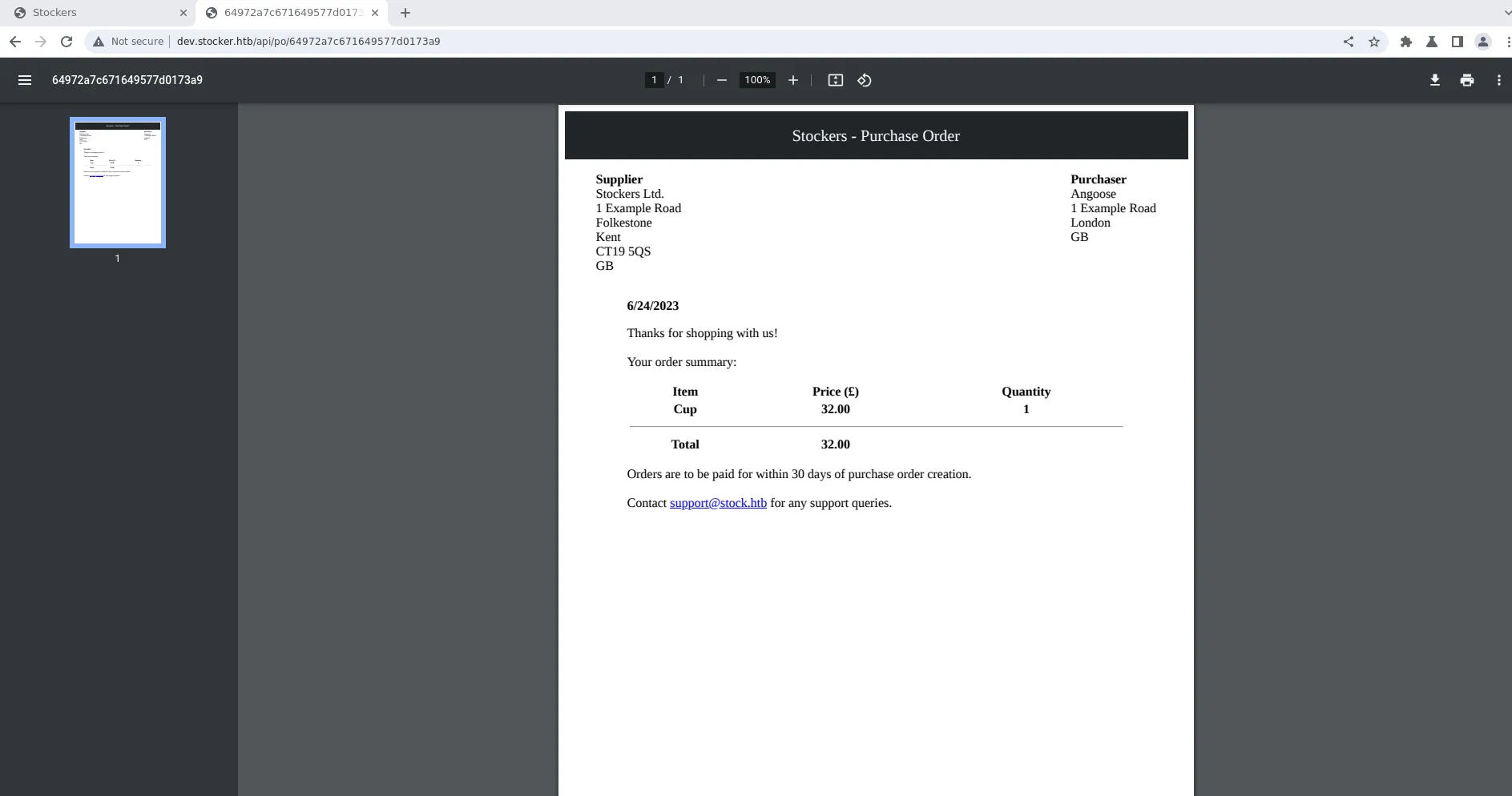
Task: Click the CT19 5QS postcode text
Action: [x=623, y=251]
